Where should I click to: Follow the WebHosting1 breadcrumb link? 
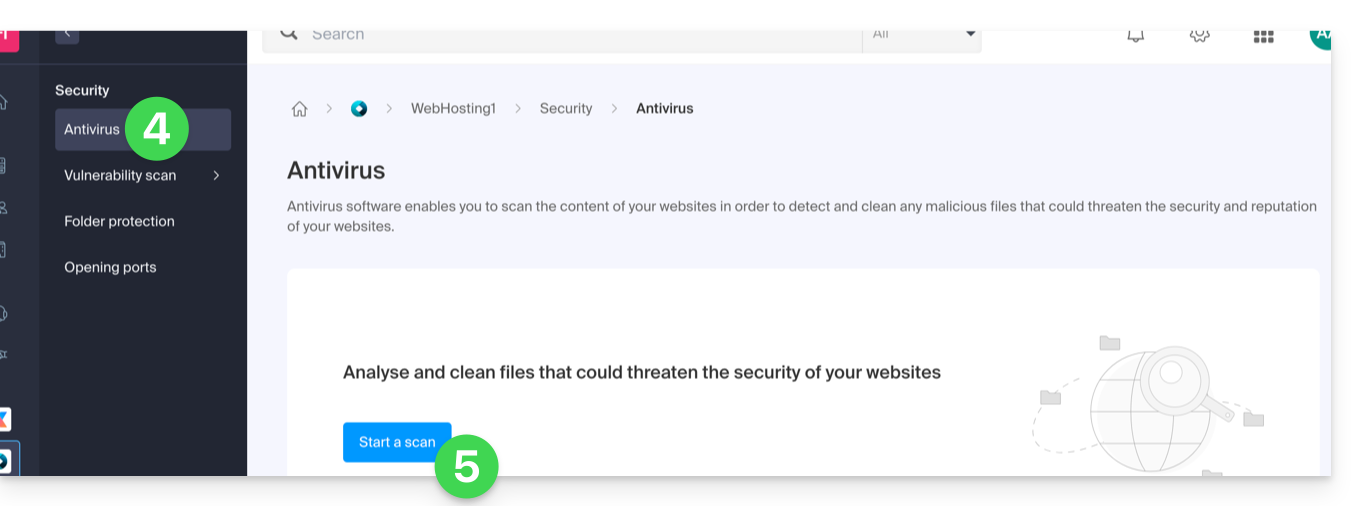click(453, 109)
